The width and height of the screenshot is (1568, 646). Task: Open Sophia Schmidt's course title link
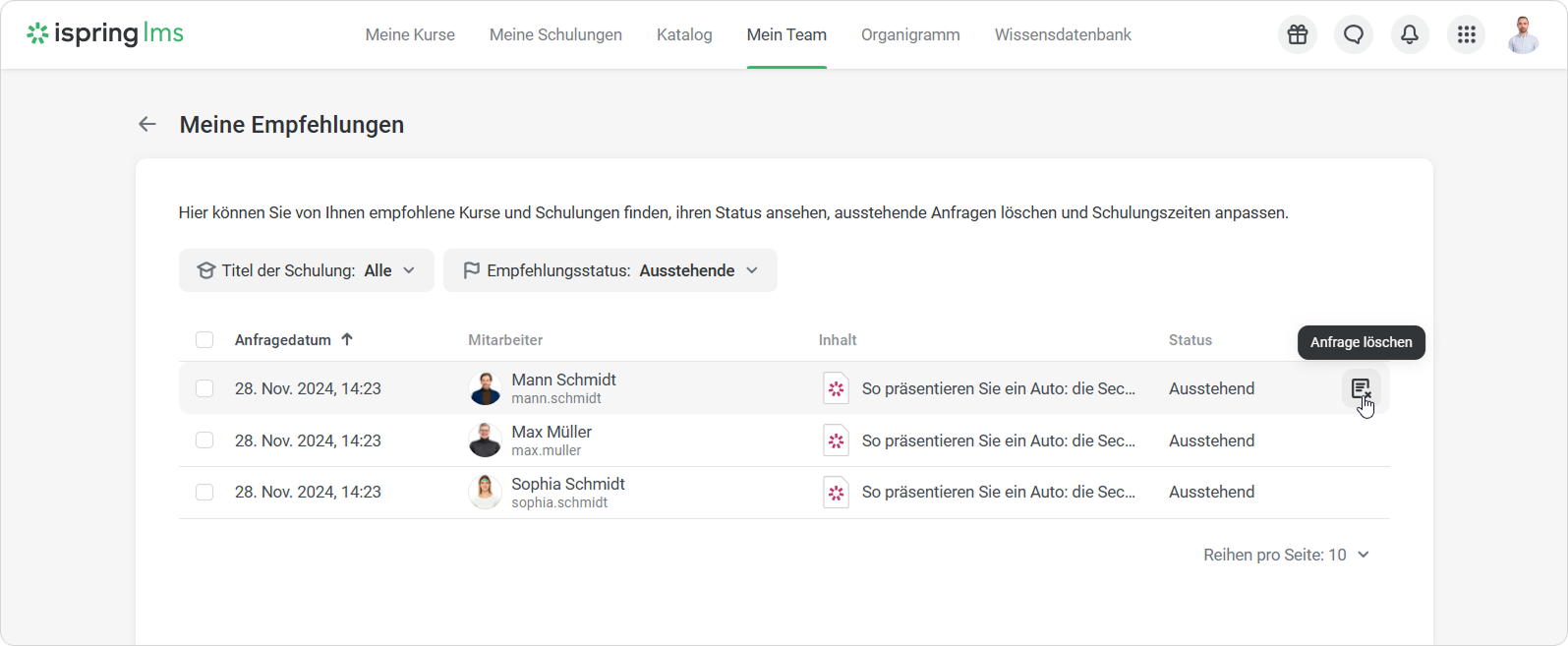coord(998,492)
